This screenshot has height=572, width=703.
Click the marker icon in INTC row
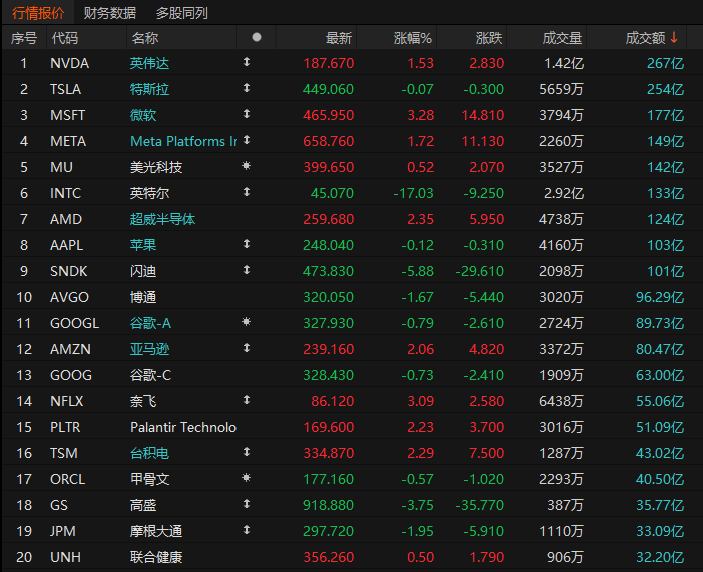pos(247,192)
